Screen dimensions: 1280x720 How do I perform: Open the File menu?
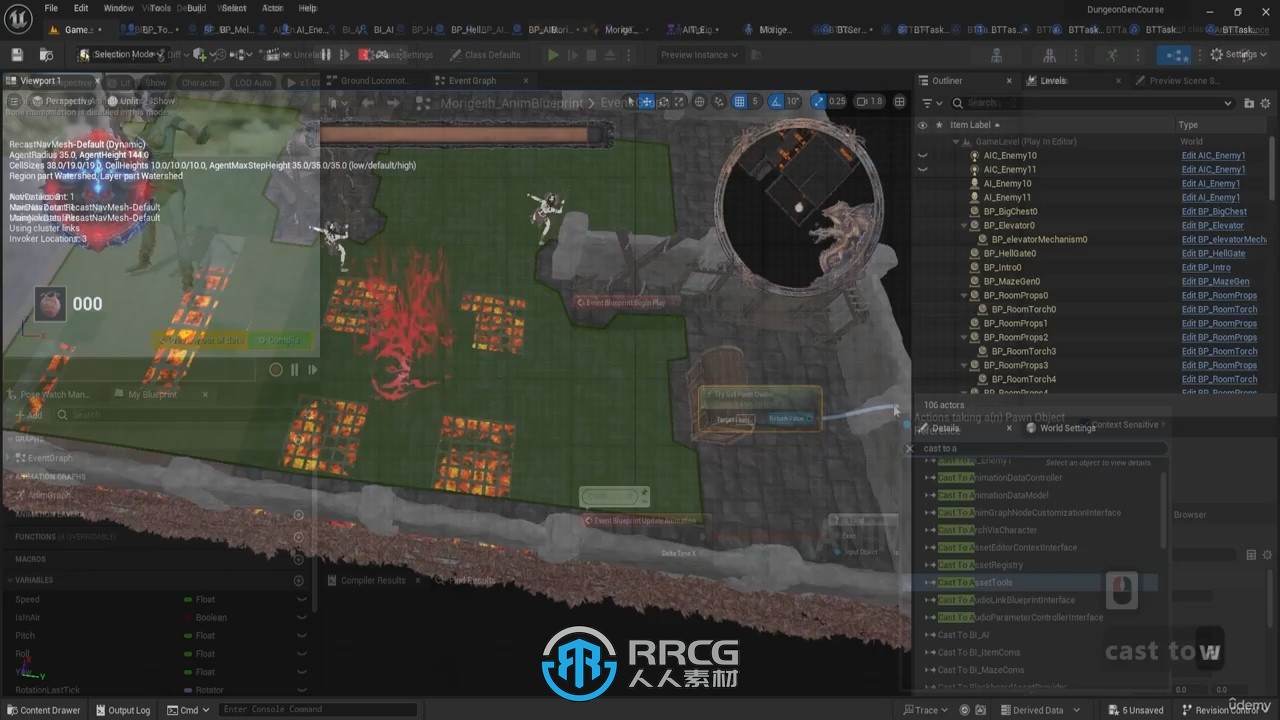(x=50, y=8)
